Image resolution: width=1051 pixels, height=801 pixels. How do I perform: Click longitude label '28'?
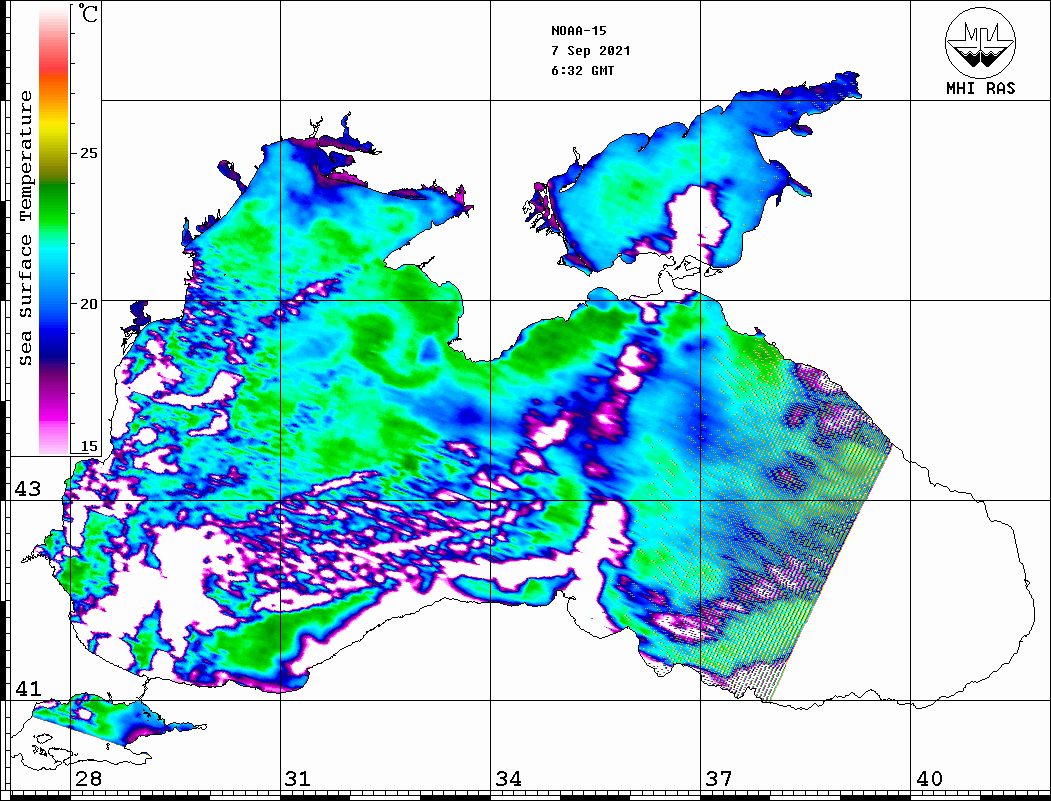88,779
